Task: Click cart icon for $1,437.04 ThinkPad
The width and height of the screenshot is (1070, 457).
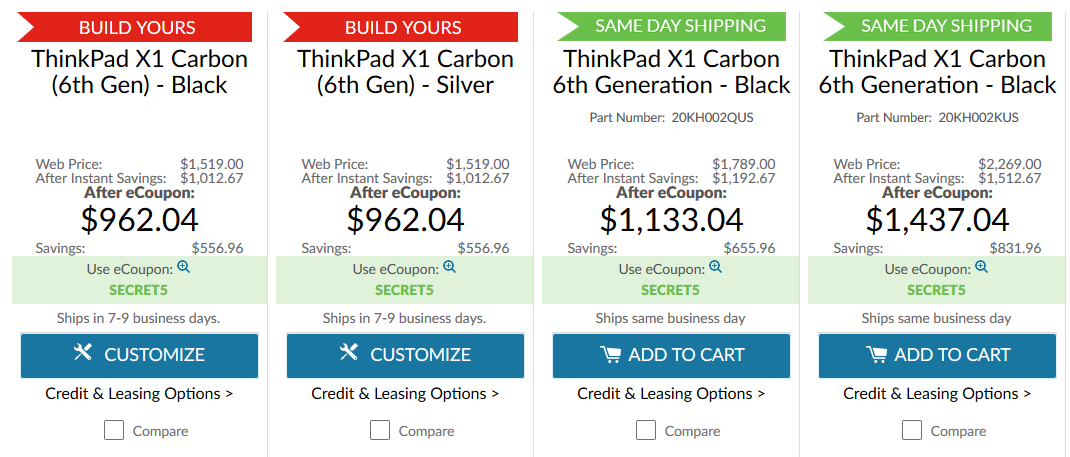Action: (877, 355)
